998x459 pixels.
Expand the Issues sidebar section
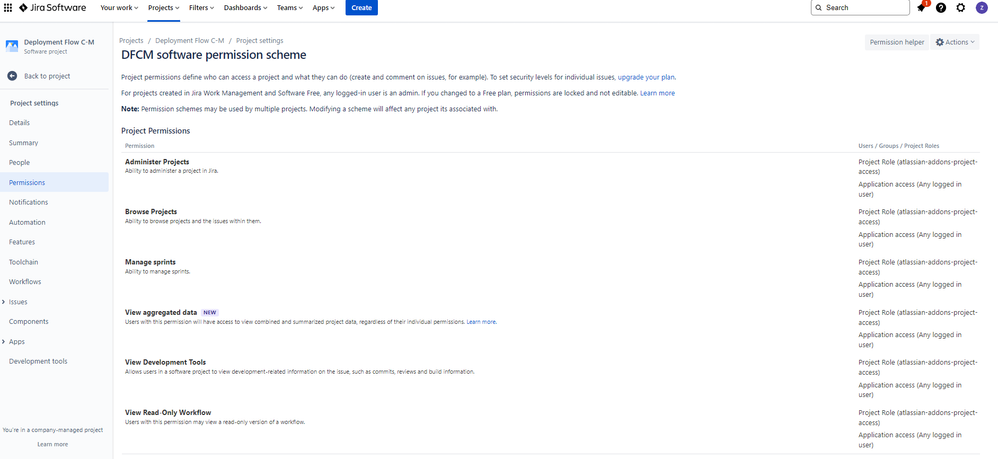(x=4, y=302)
